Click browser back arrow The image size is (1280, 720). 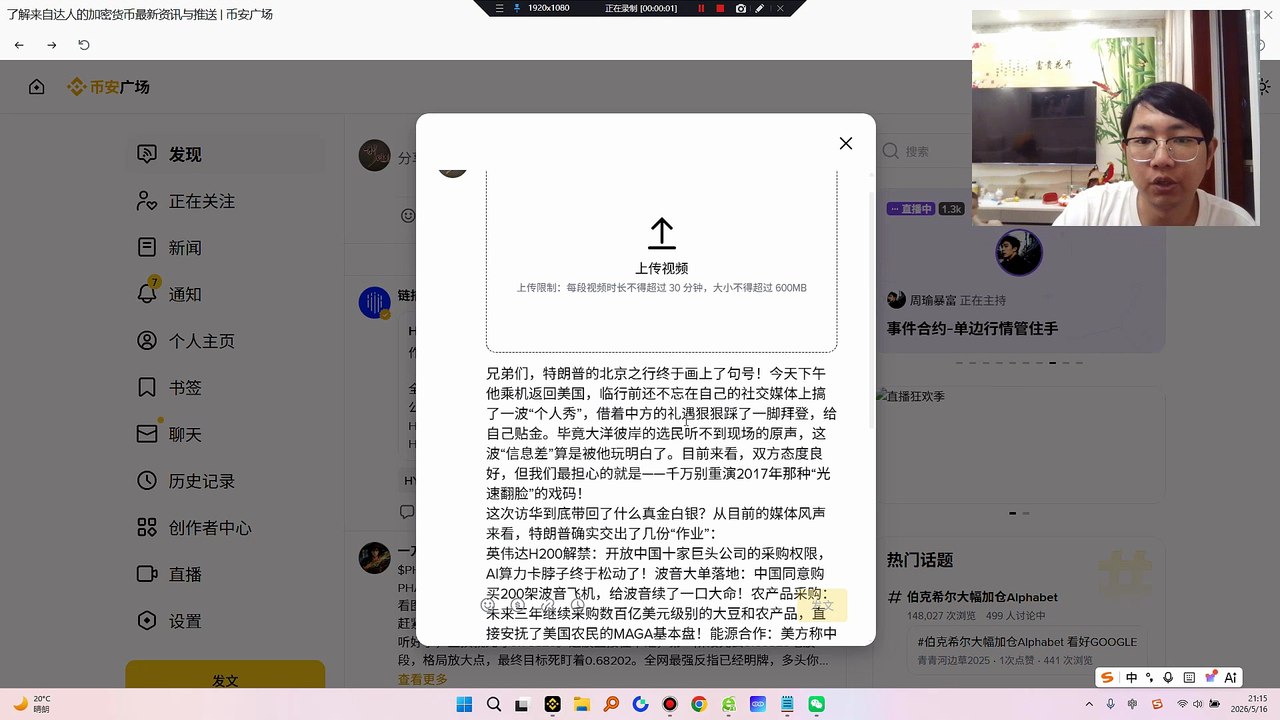[19, 45]
